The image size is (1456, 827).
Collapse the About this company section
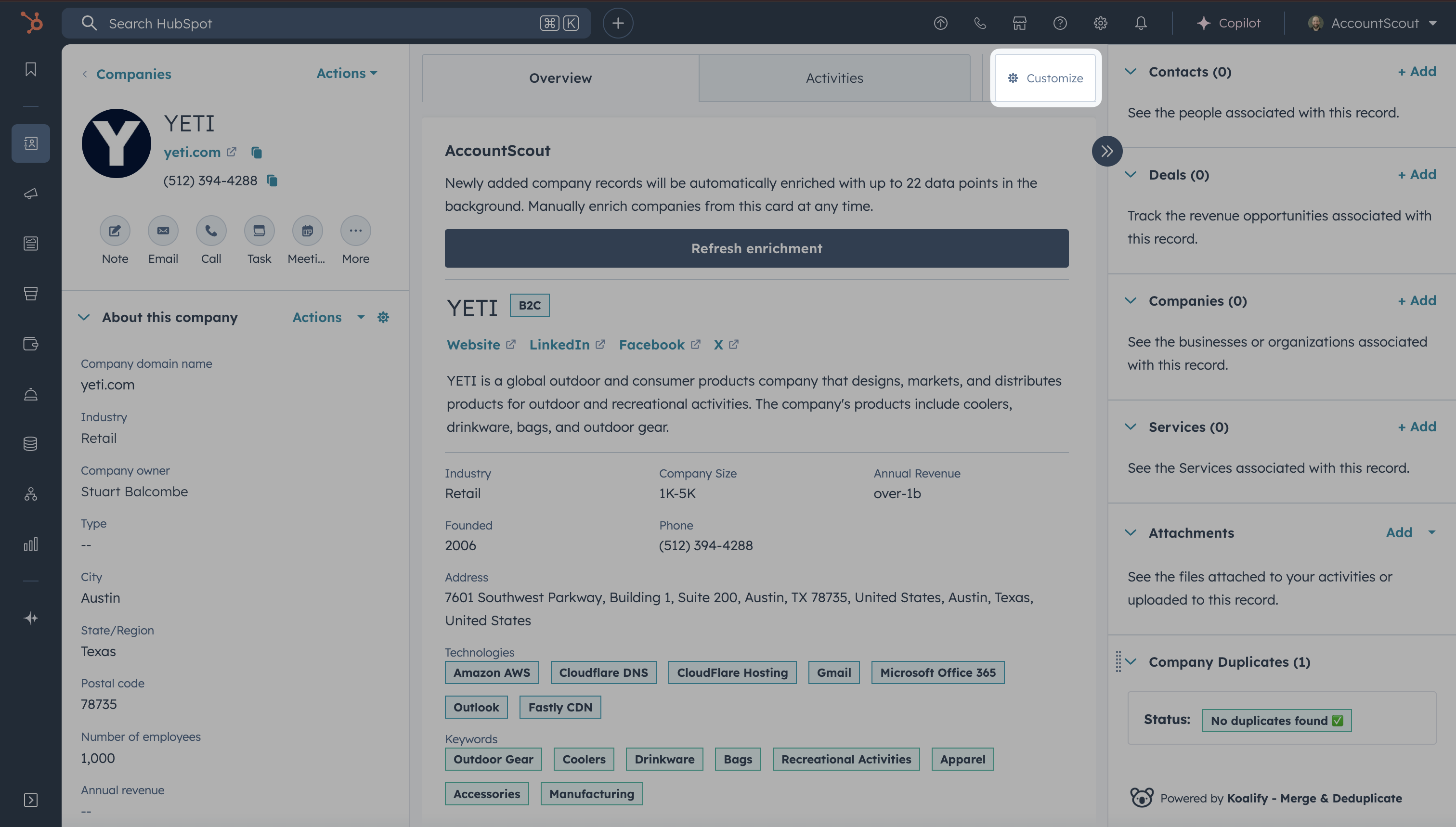coord(84,318)
